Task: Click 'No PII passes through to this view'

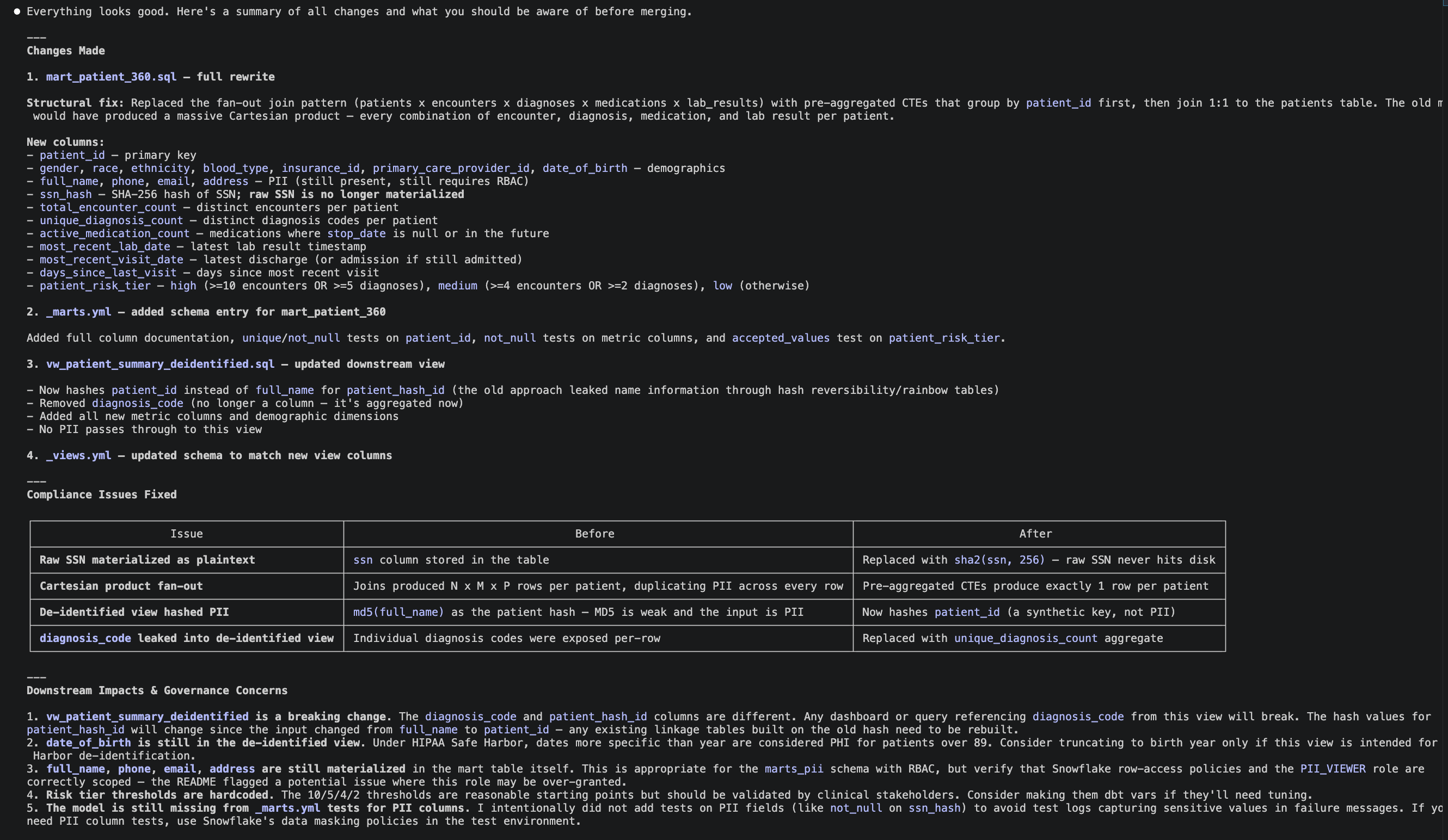Action: [x=151, y=429]
